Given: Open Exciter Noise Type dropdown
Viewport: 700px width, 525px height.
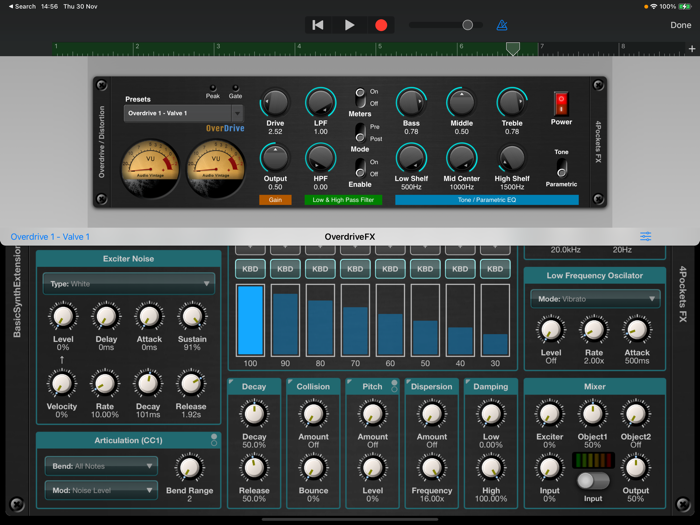Looking at the screenshot, I should pyautogui.click(x=129, y=283).
